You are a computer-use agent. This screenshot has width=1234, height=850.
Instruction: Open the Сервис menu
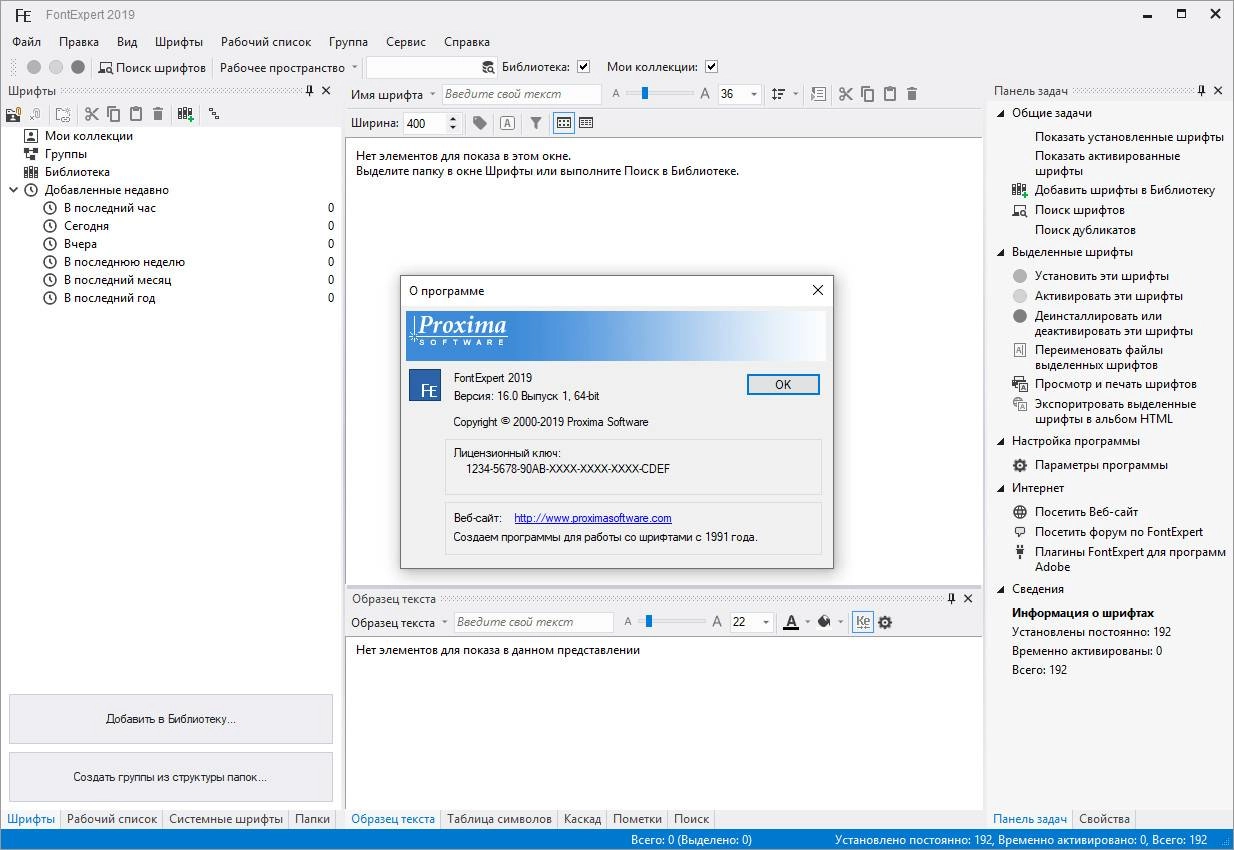(406, 42)
